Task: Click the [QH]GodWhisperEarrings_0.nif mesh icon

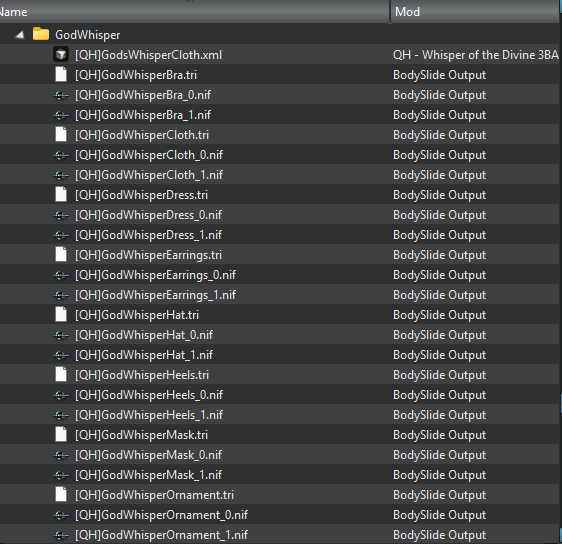Action: [61, 276]
